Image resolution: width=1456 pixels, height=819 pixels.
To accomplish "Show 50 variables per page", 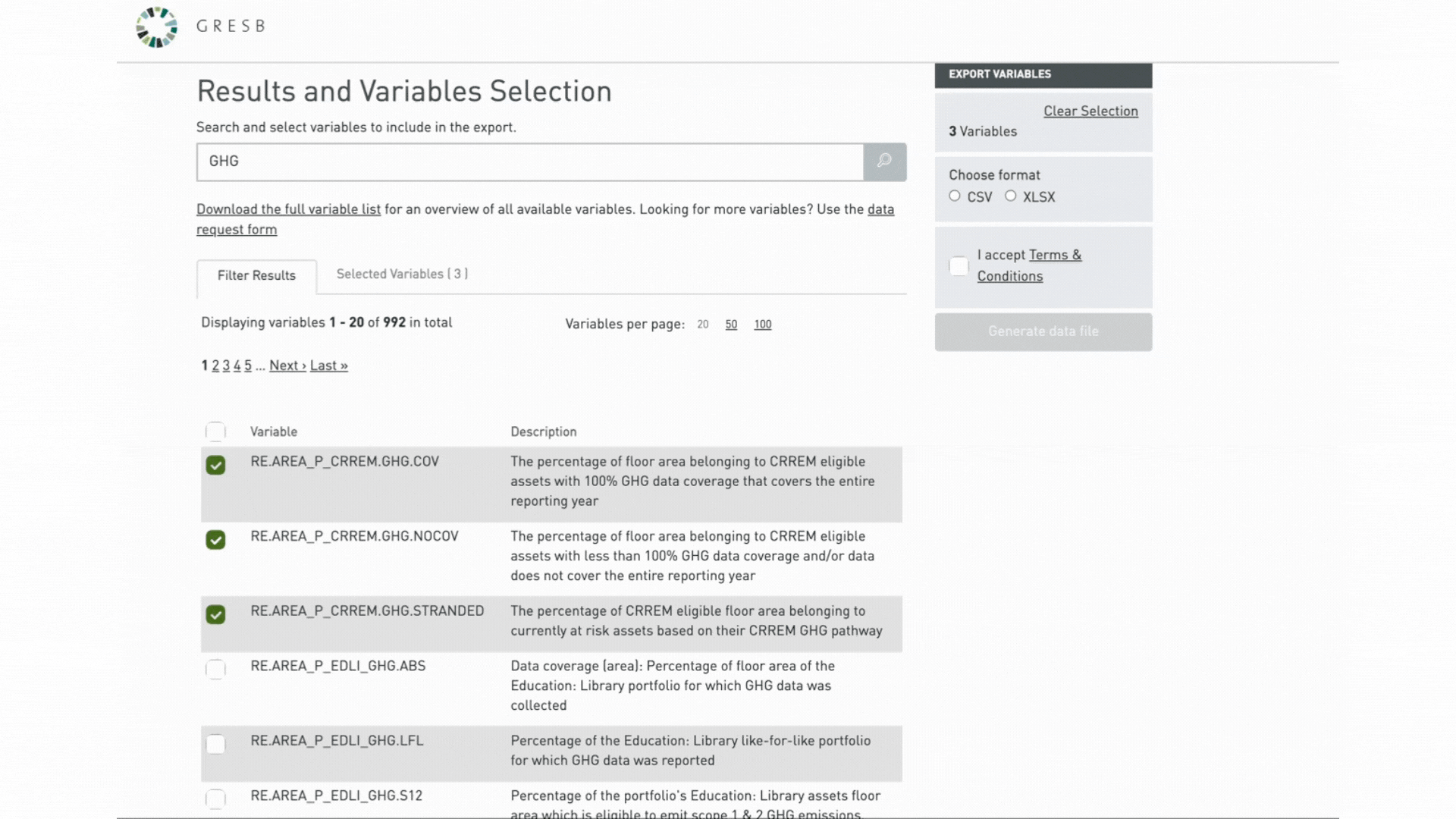I will point(731,325).
